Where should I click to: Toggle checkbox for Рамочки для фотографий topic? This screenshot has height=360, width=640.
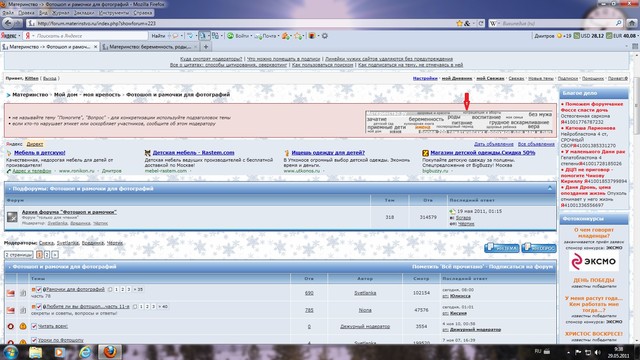[39, 289]
